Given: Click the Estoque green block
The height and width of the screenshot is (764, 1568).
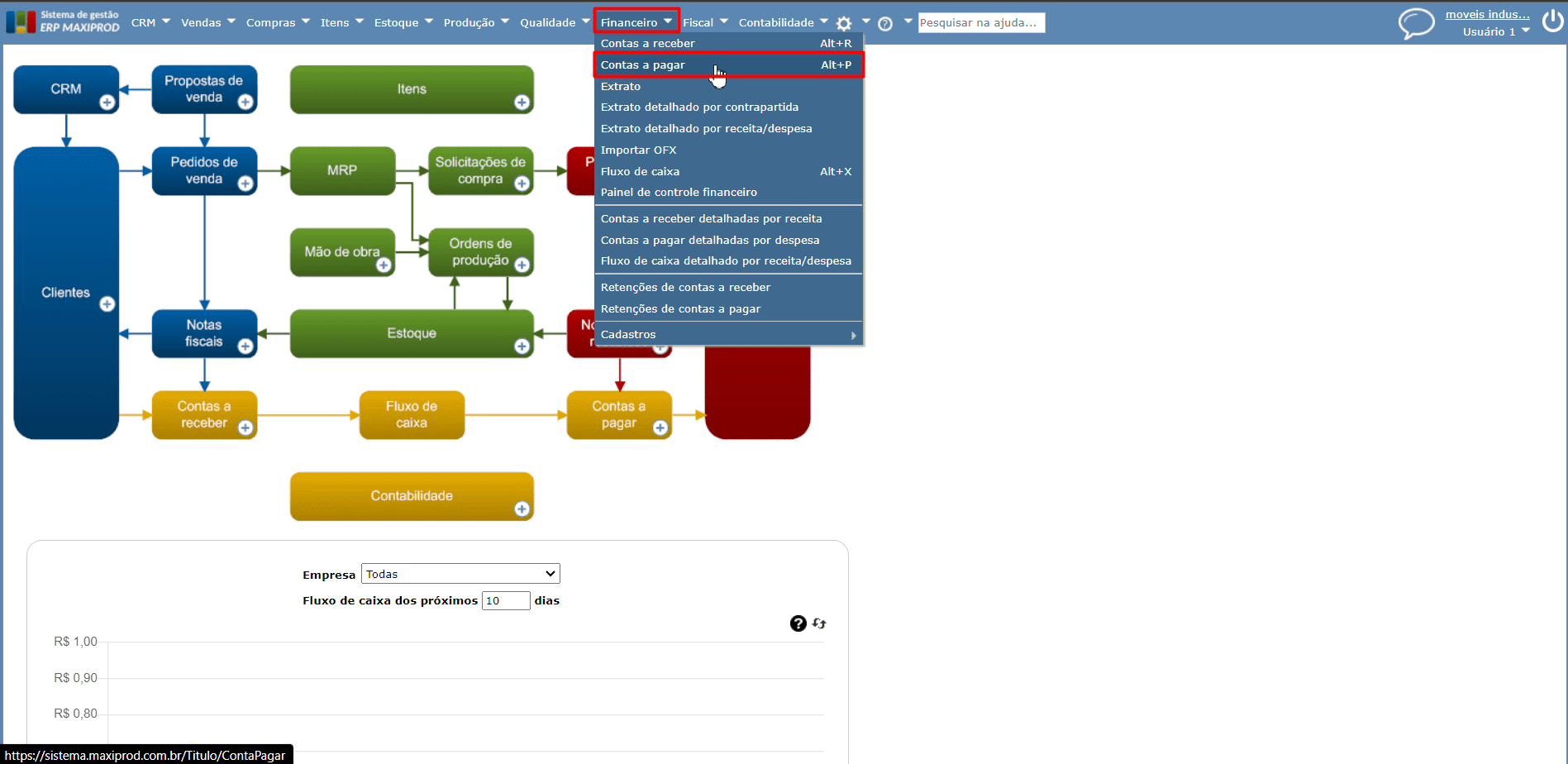Looking at the screenshot, I should [x=412, y=333].
